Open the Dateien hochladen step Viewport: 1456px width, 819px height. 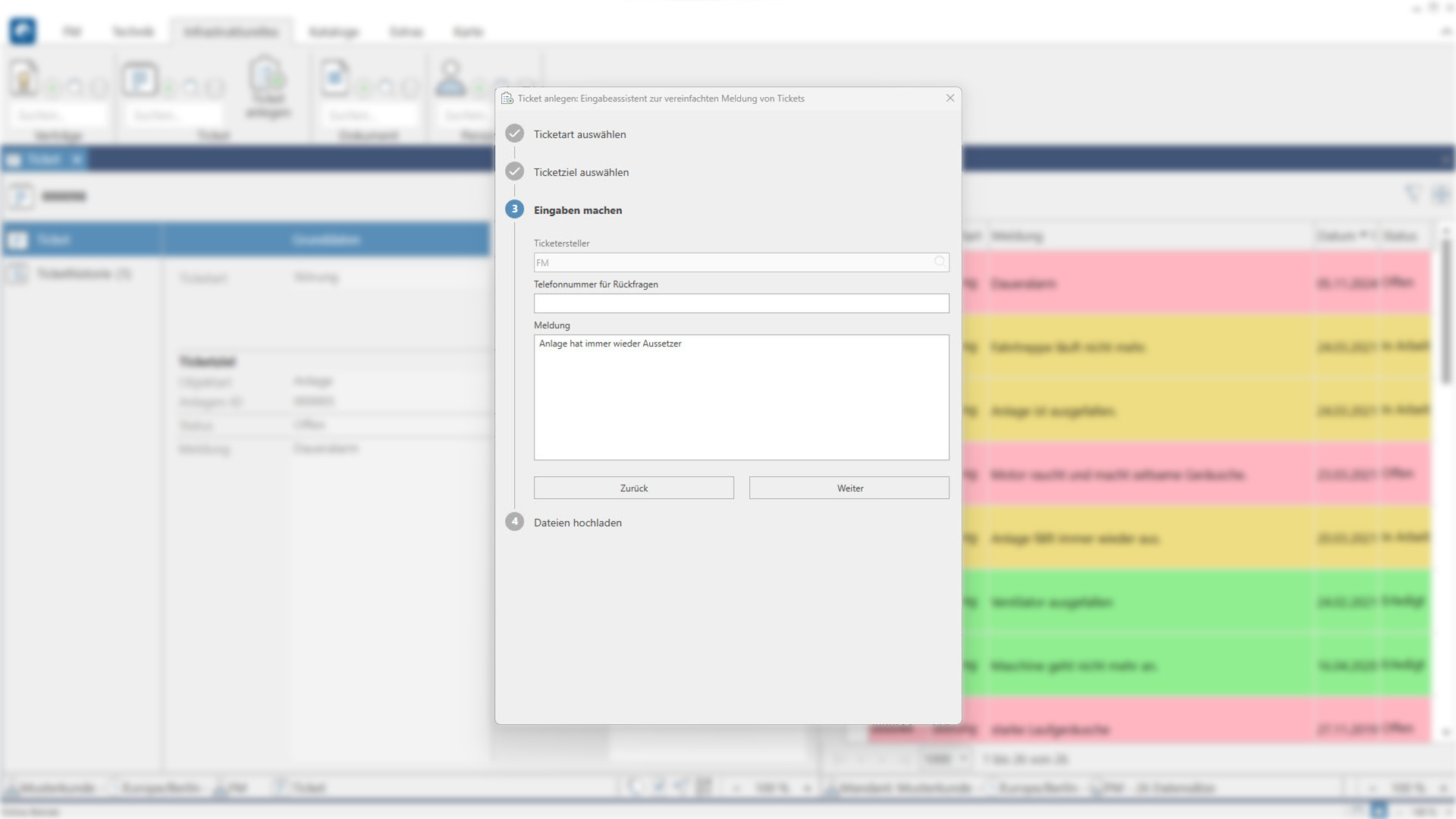[x=577, y=522]
